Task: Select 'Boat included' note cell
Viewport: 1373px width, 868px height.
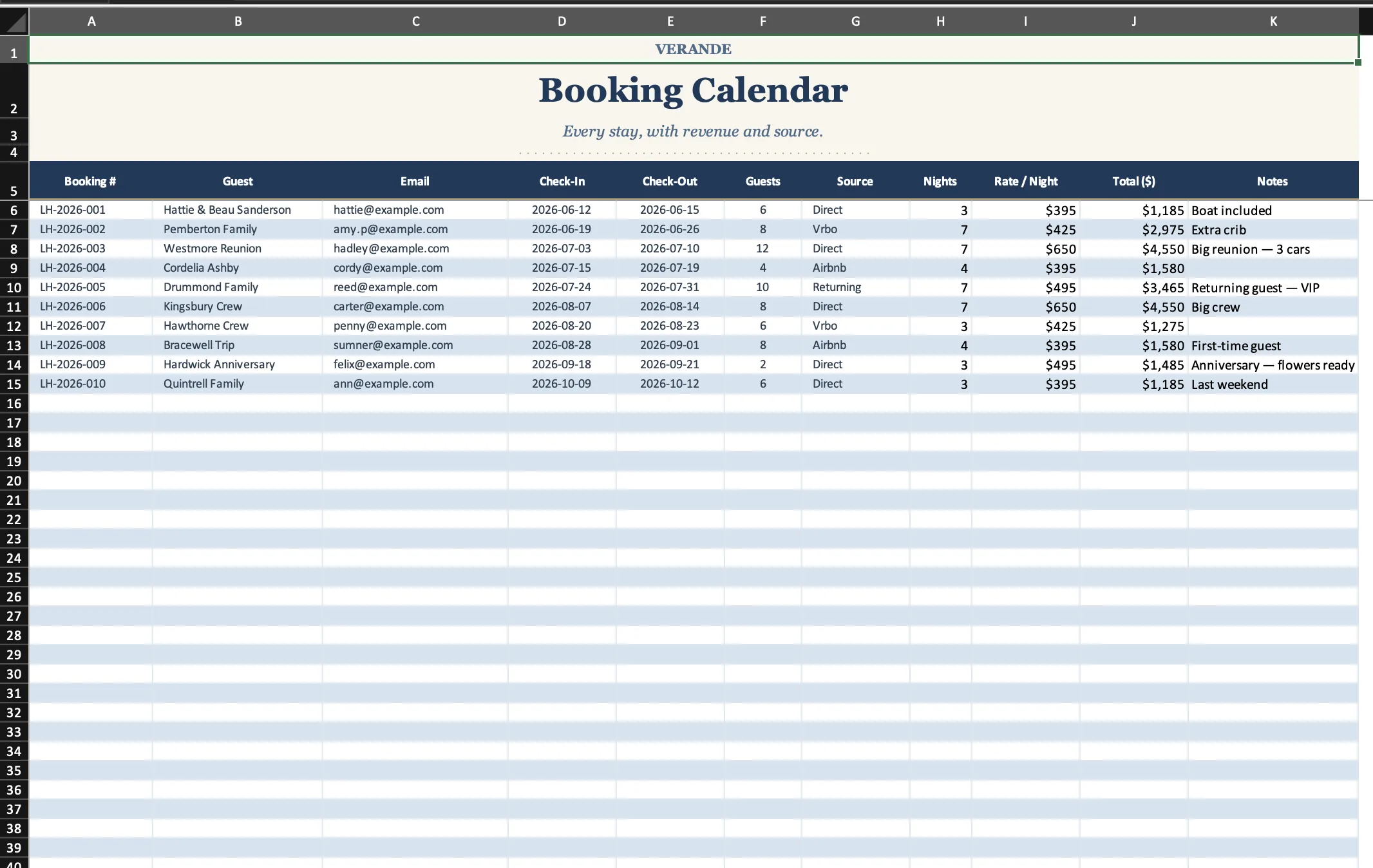Action: point(1273,210)
